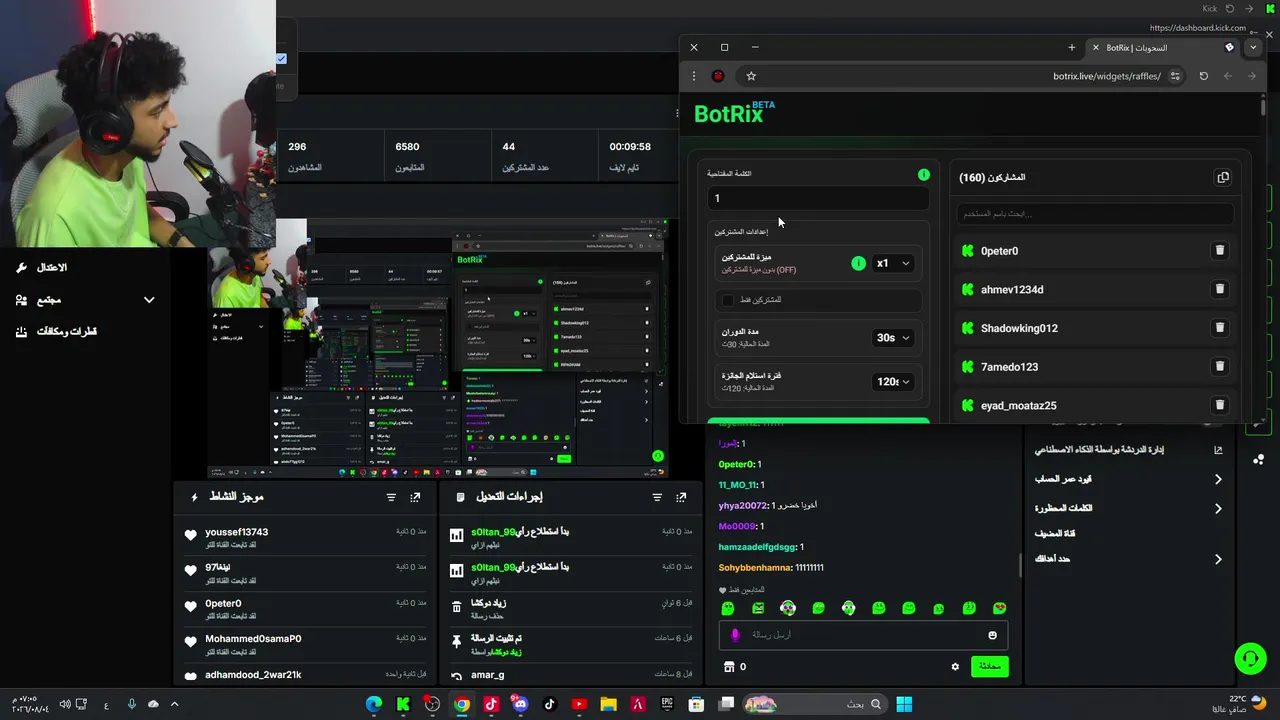The height and width of the screenshot is (720, 1280).
Task: Open the Windows Start menu
Action: coord(904,704)
